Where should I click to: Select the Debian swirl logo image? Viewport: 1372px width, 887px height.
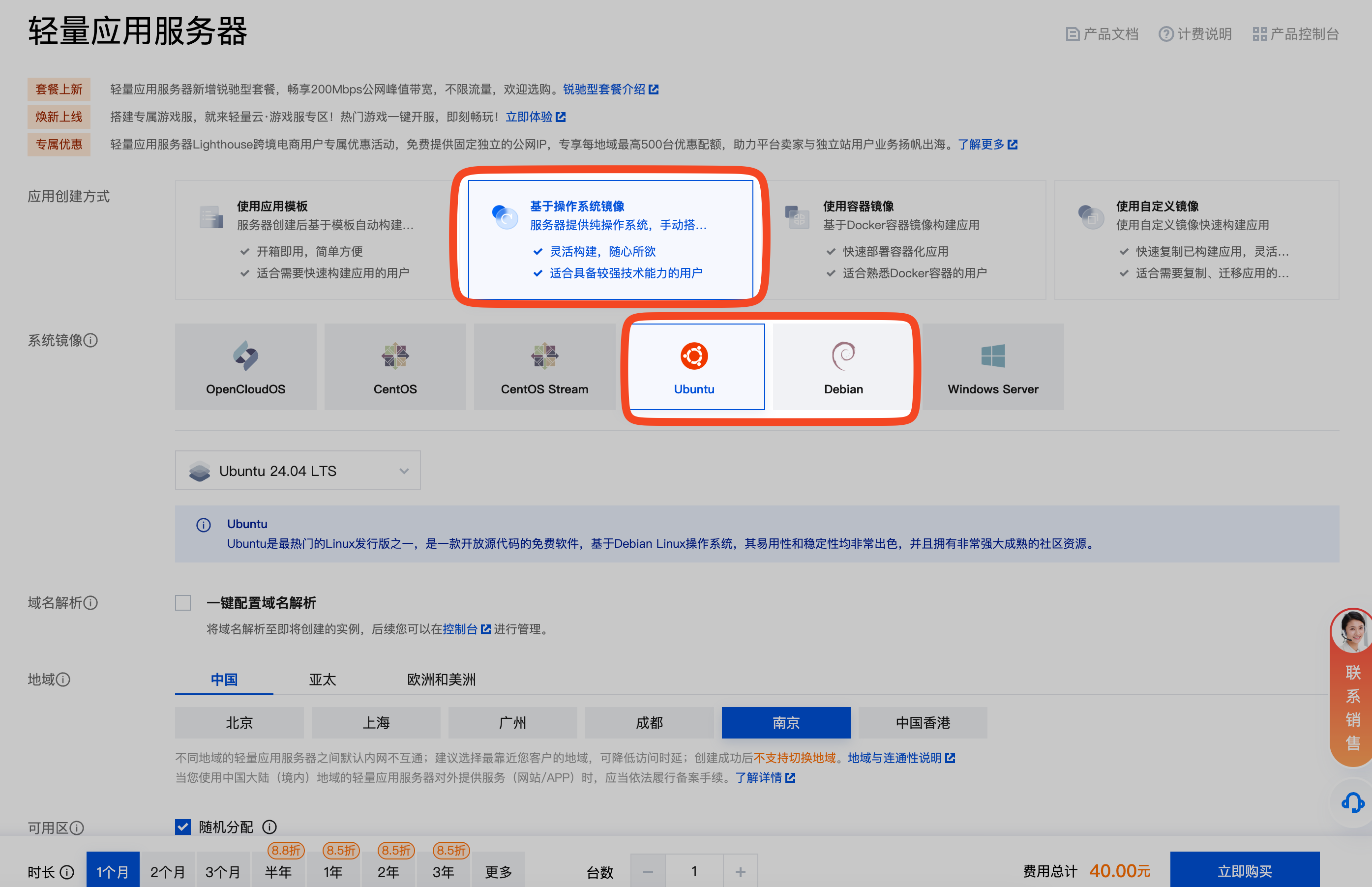pos(843,356)
